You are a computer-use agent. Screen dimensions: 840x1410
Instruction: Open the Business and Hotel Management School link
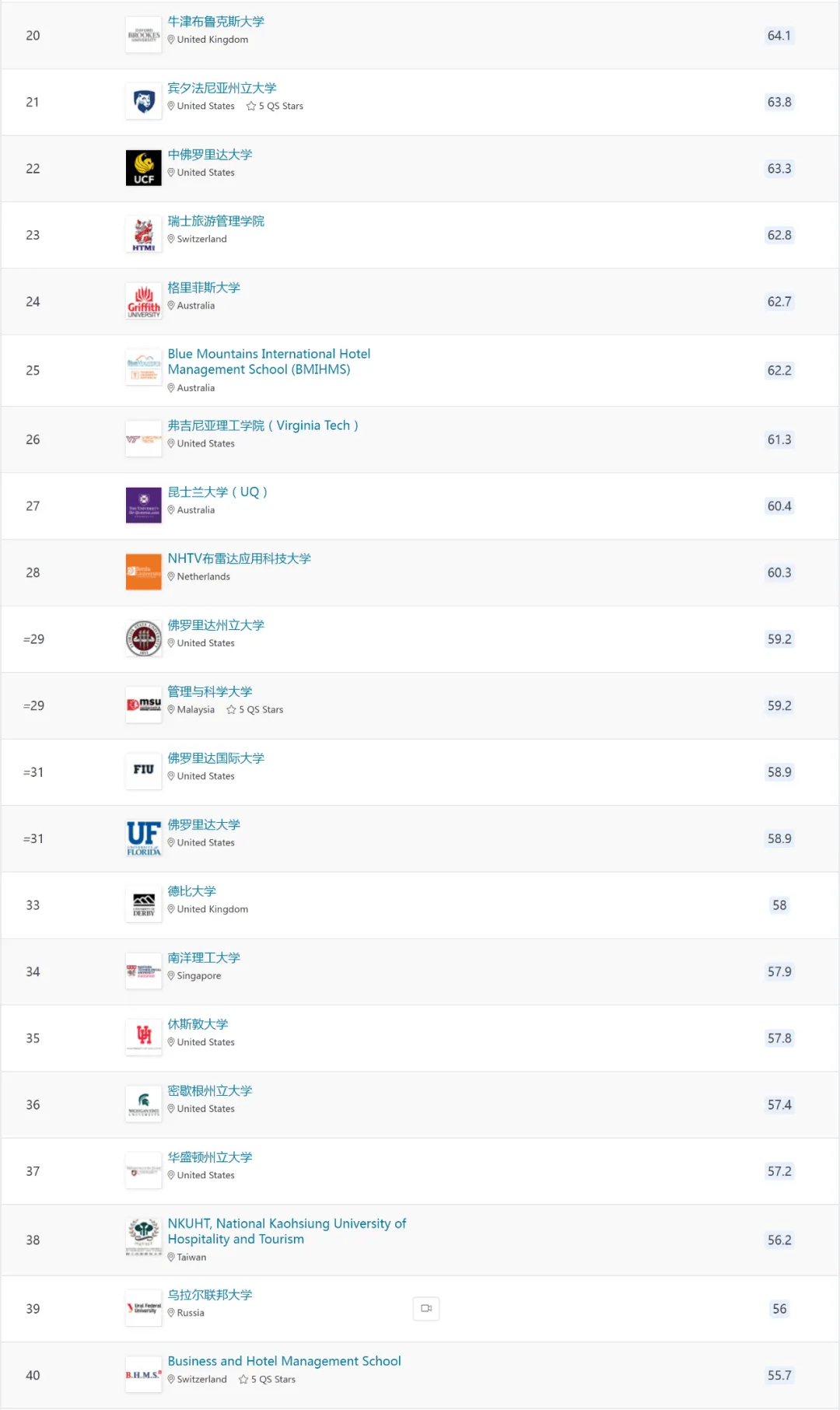pyautogui.click(x=284, y=1361)
